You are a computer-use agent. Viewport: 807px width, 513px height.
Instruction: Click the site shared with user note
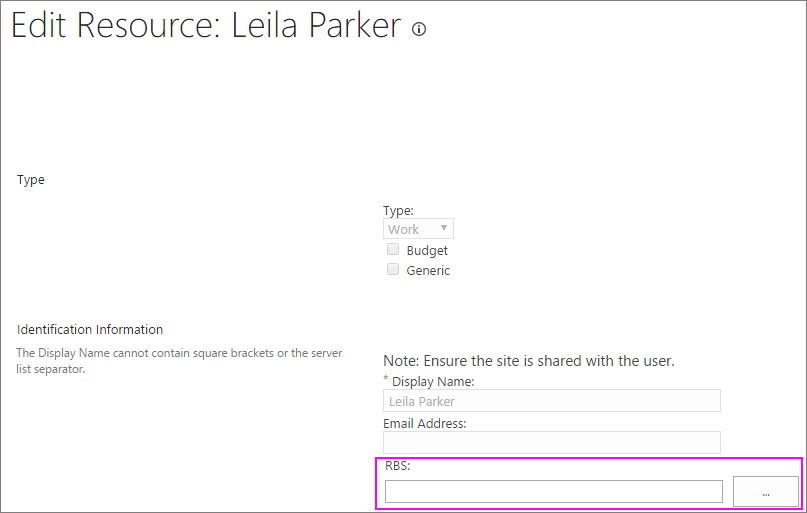click(529, 361)
